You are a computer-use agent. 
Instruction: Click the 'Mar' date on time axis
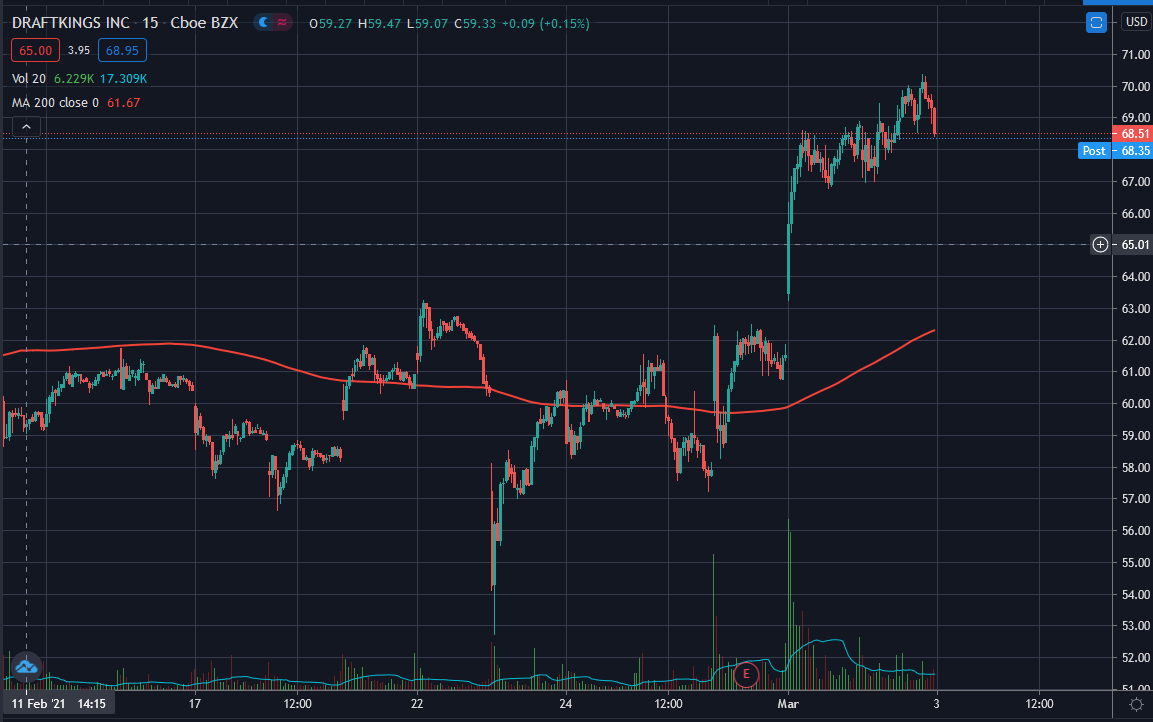pos(788,703)
